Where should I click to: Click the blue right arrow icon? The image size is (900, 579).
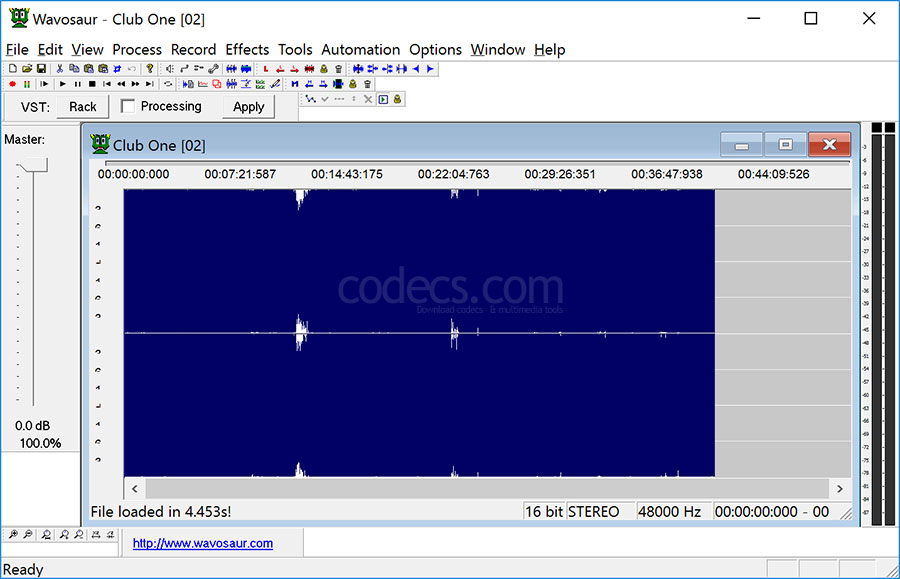click(430, 69)
